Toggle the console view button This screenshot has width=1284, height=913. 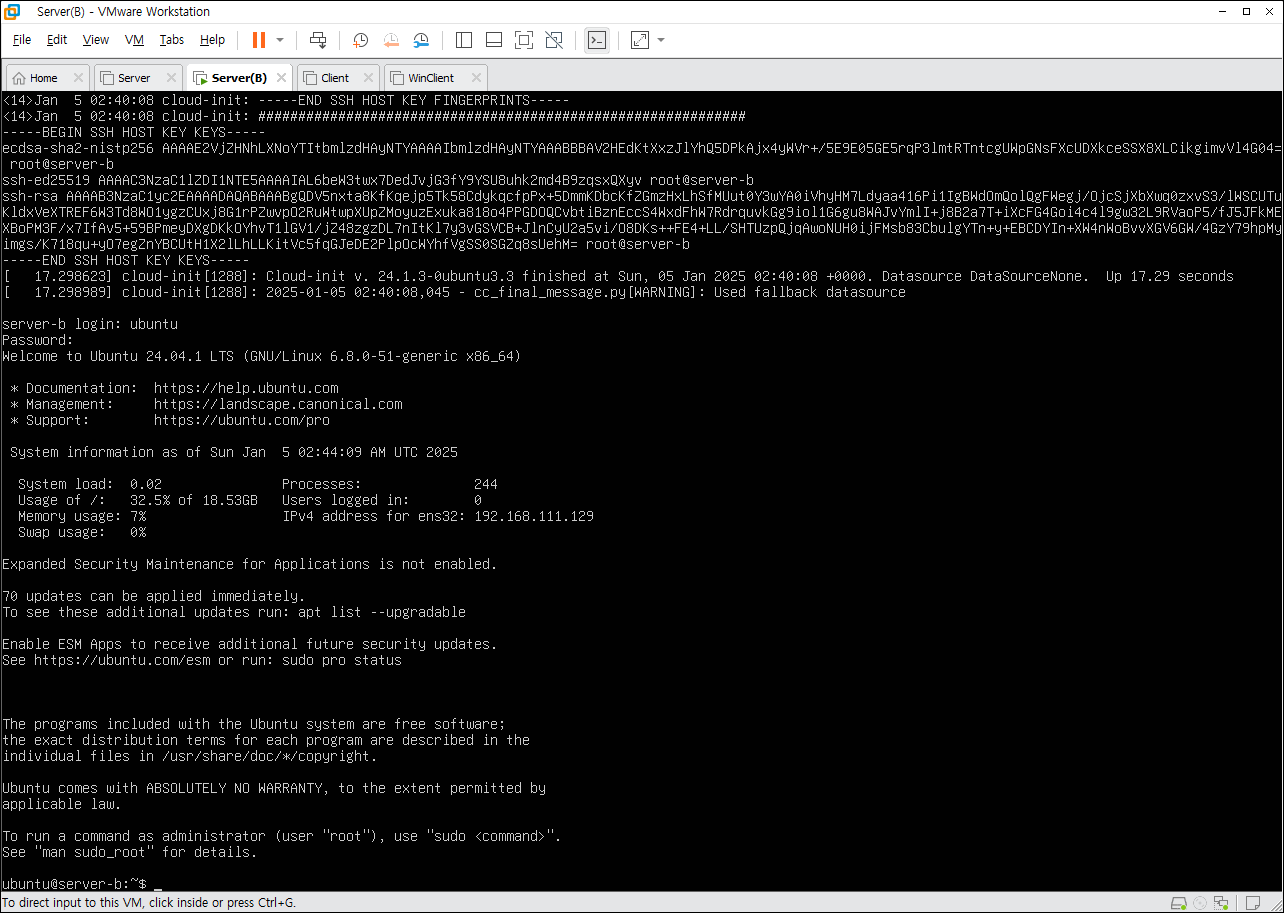(596, 40)
